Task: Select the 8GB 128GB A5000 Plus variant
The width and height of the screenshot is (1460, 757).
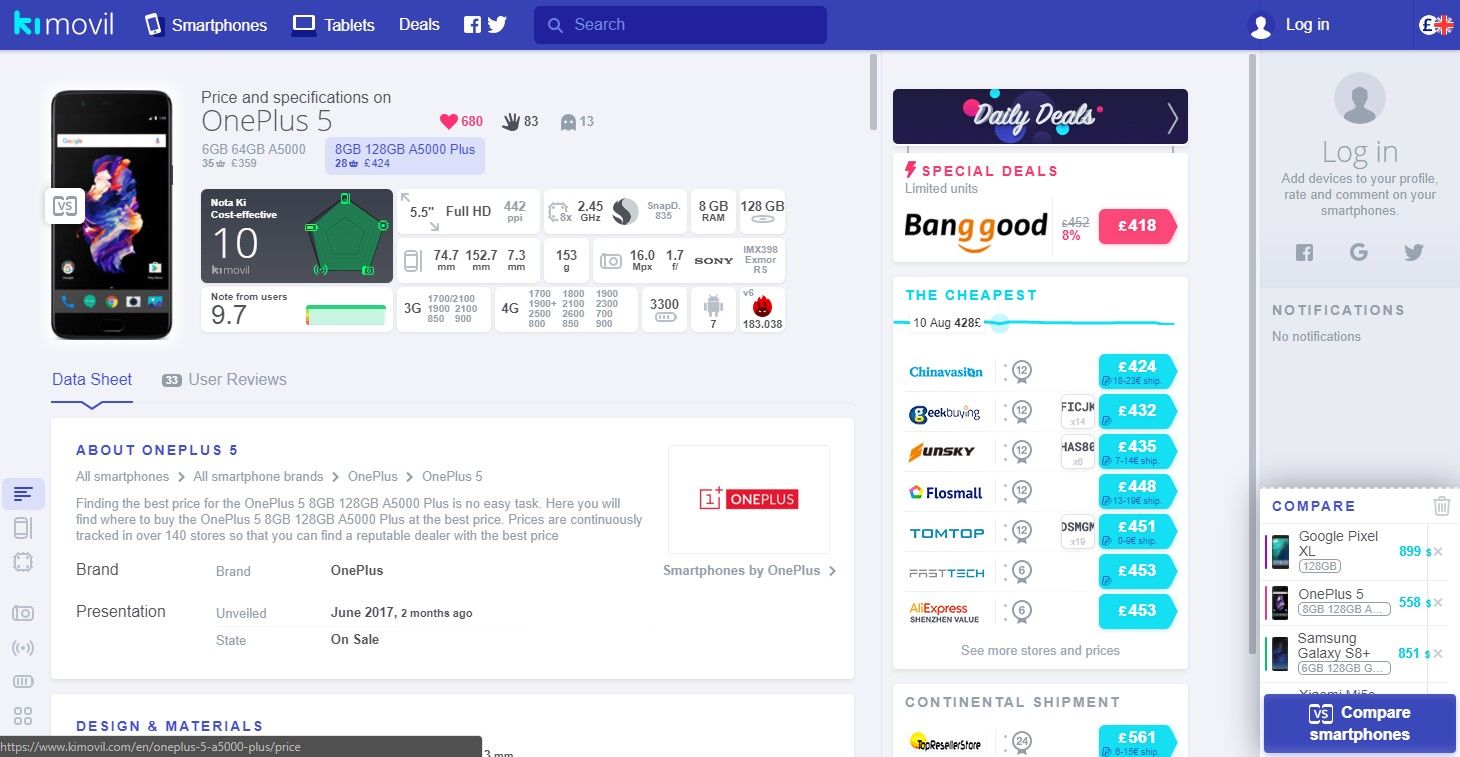Action: coord(405,156)
